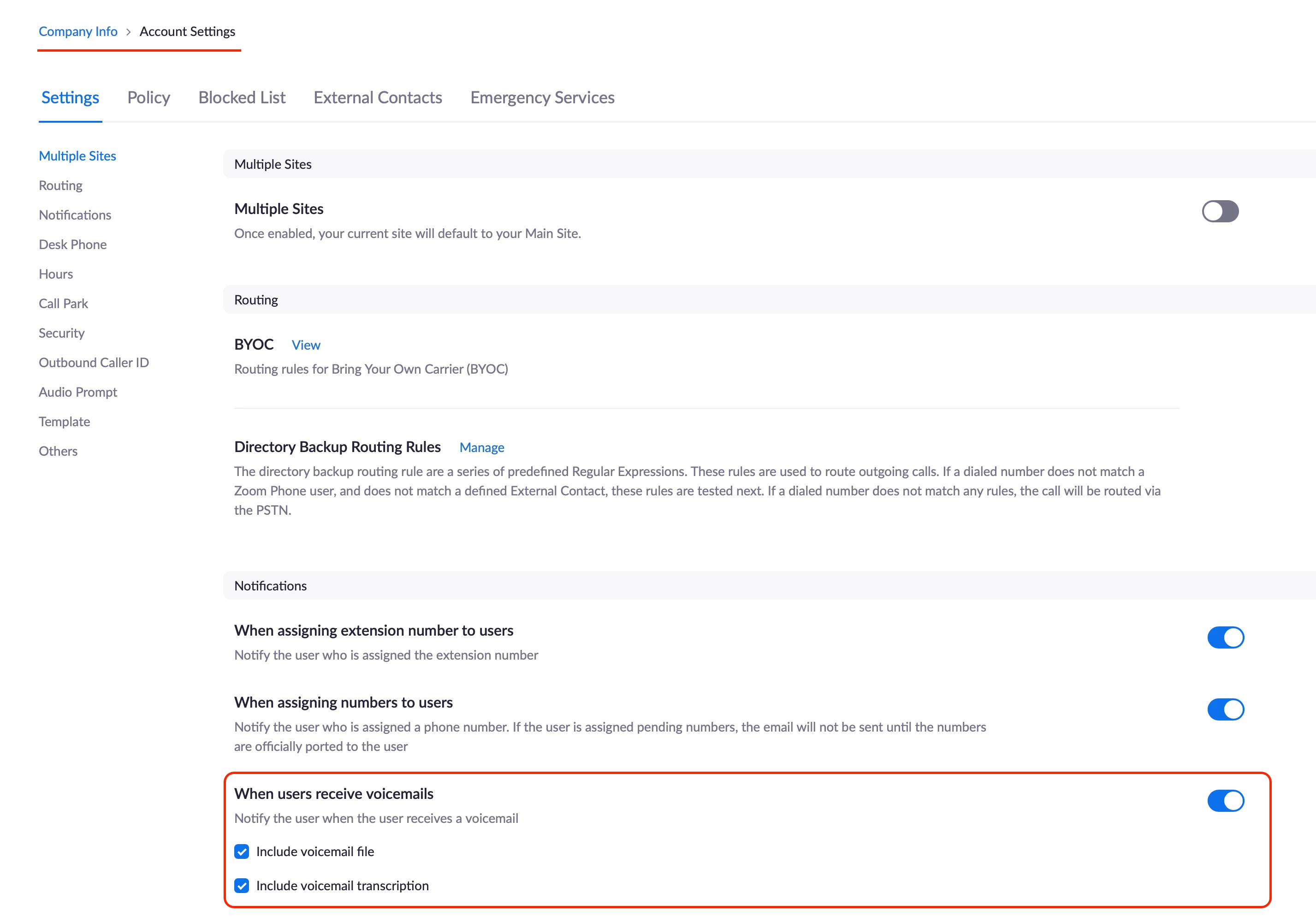Open External Contacts tab
The width and height of the screenshot is (1316, 917).
(x=377, y=97)
